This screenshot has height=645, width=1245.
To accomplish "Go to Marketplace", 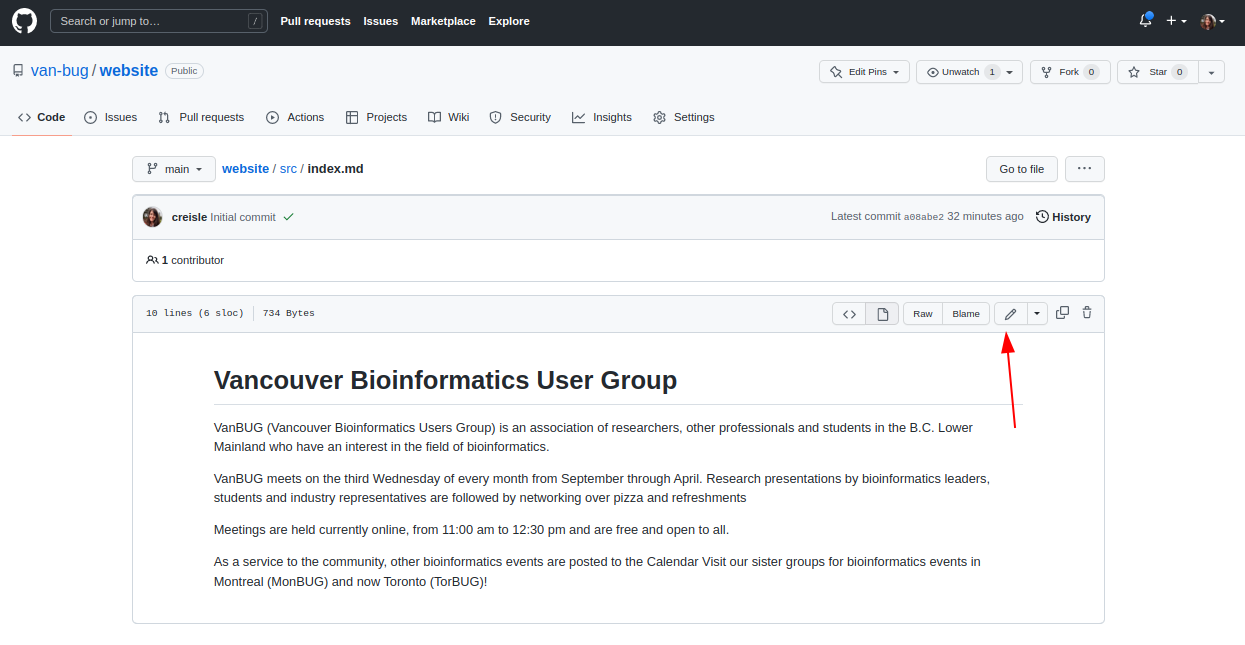I will [x=443, y=21].
